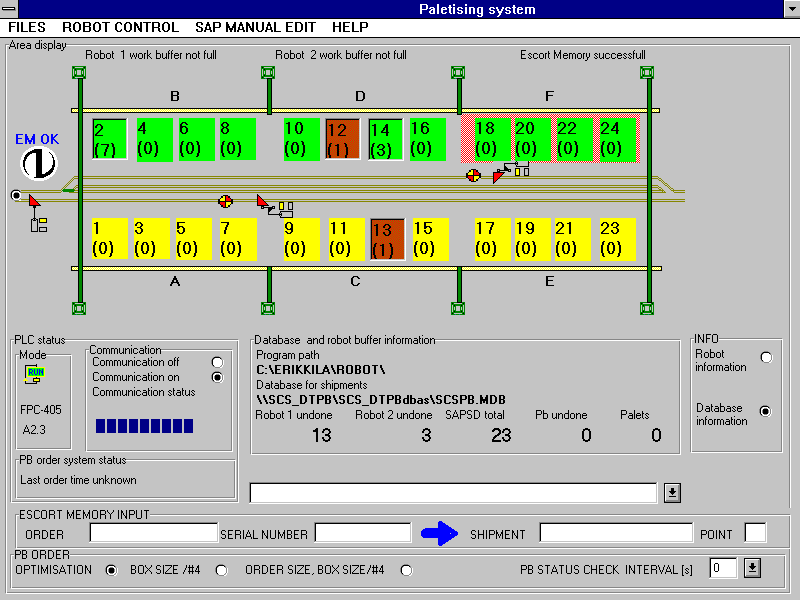Click the robot 2 gripper icon near position 18

click(511, 171)
